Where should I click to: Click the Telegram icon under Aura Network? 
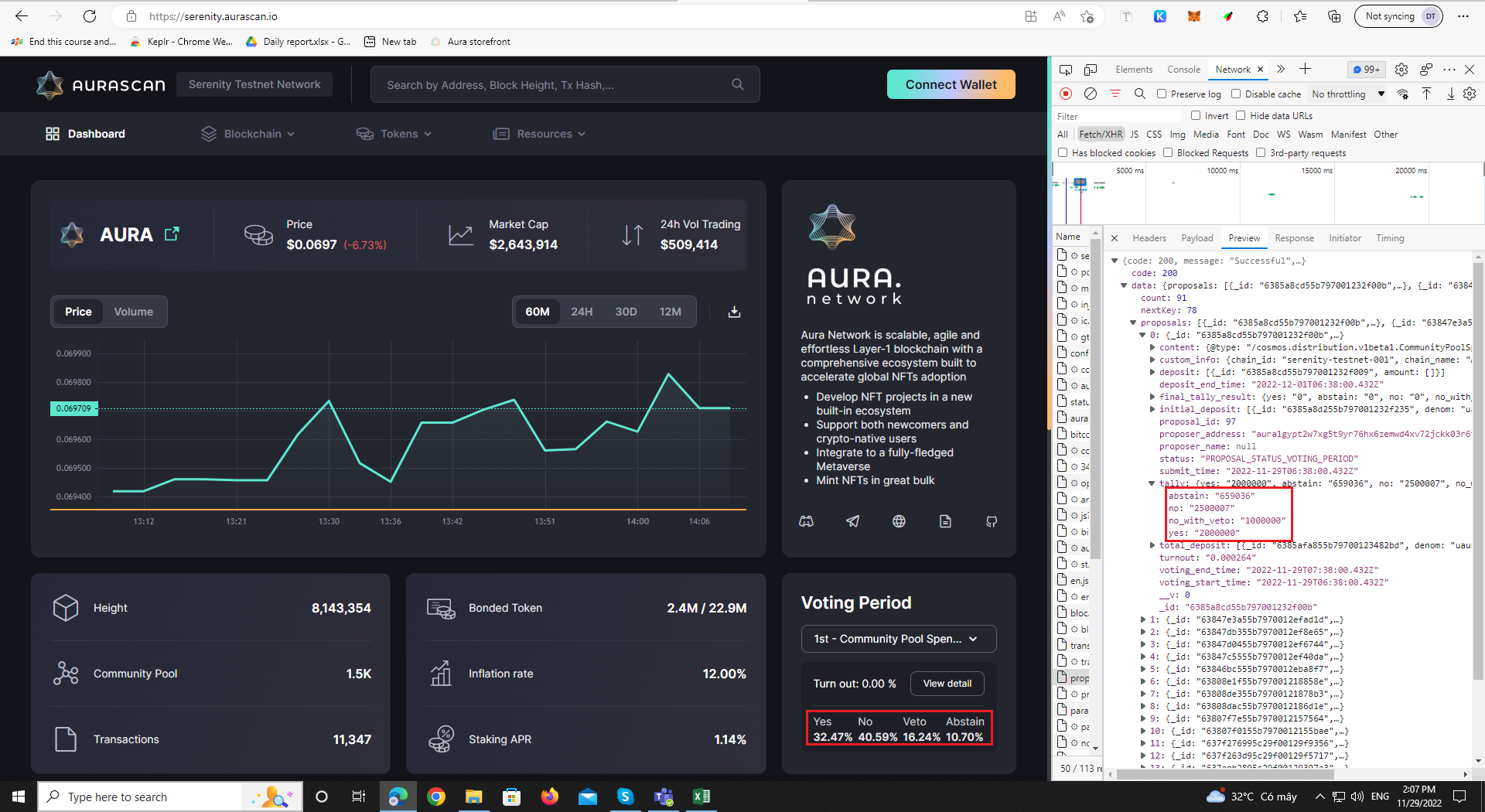point(852,521)
